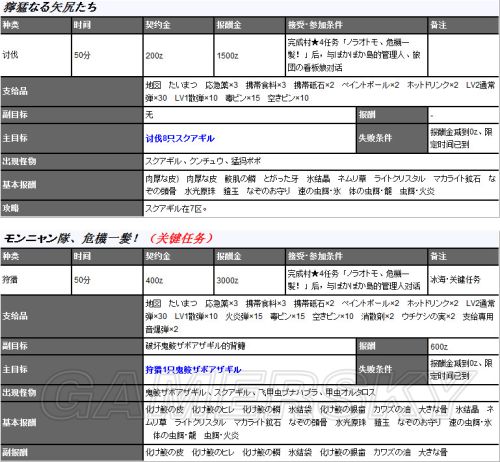500x462 pixels.
Task: Select the 3000z reward cell
Action: [x=249, y=280]
